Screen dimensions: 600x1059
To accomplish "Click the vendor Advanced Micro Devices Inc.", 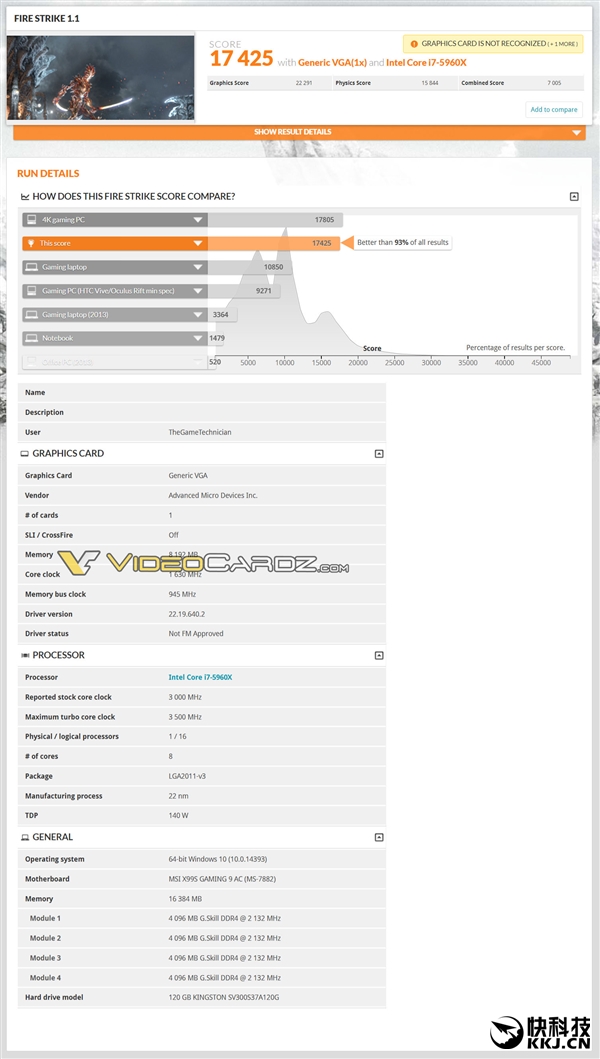I will (x=213, y=496).
